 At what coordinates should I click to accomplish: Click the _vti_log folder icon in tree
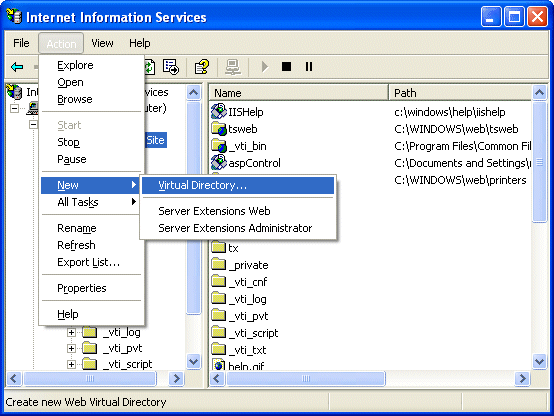coord(90,332)
